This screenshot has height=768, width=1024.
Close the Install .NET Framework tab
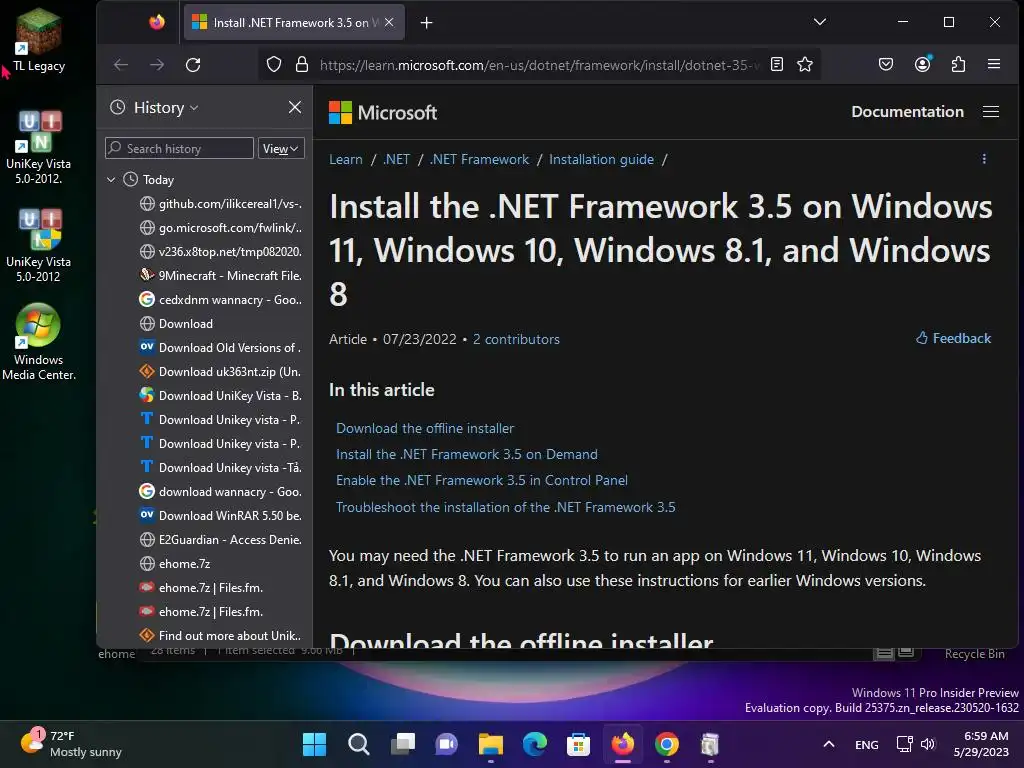pyautogui.click(x=389, y=22)
